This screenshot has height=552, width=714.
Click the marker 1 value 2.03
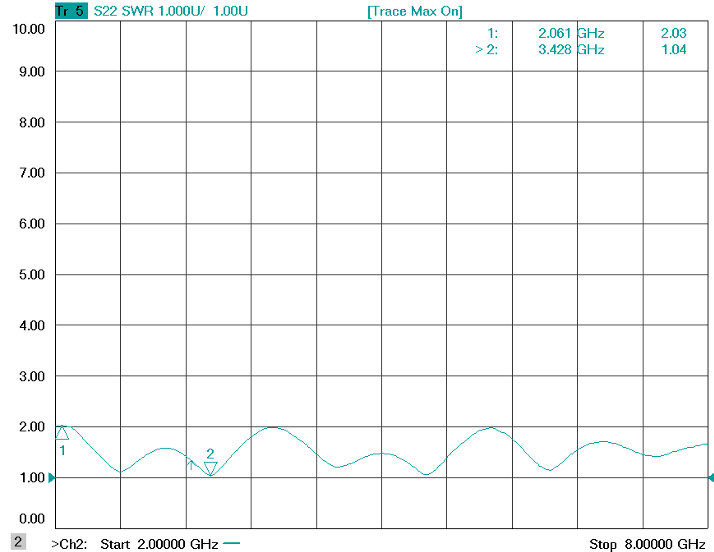coord(673,33)
